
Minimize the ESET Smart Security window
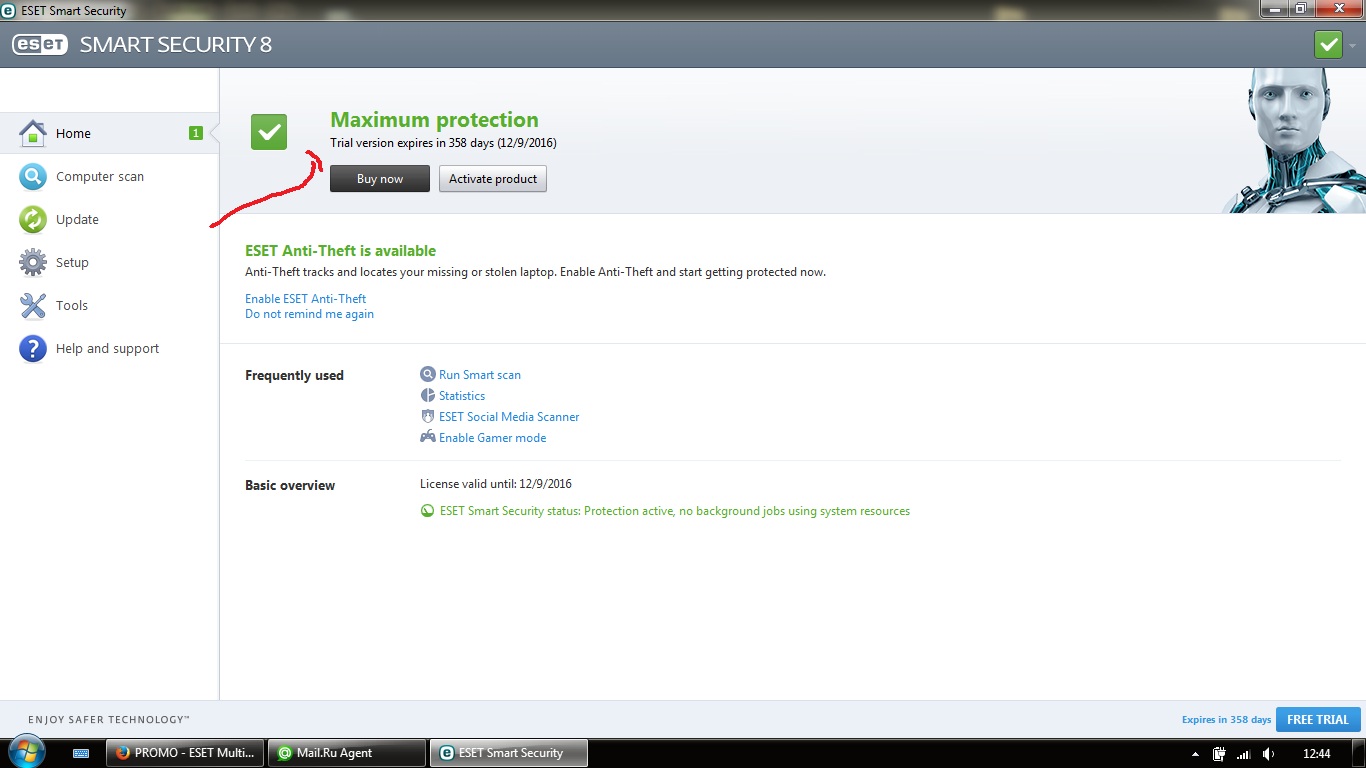point(1273,9)
